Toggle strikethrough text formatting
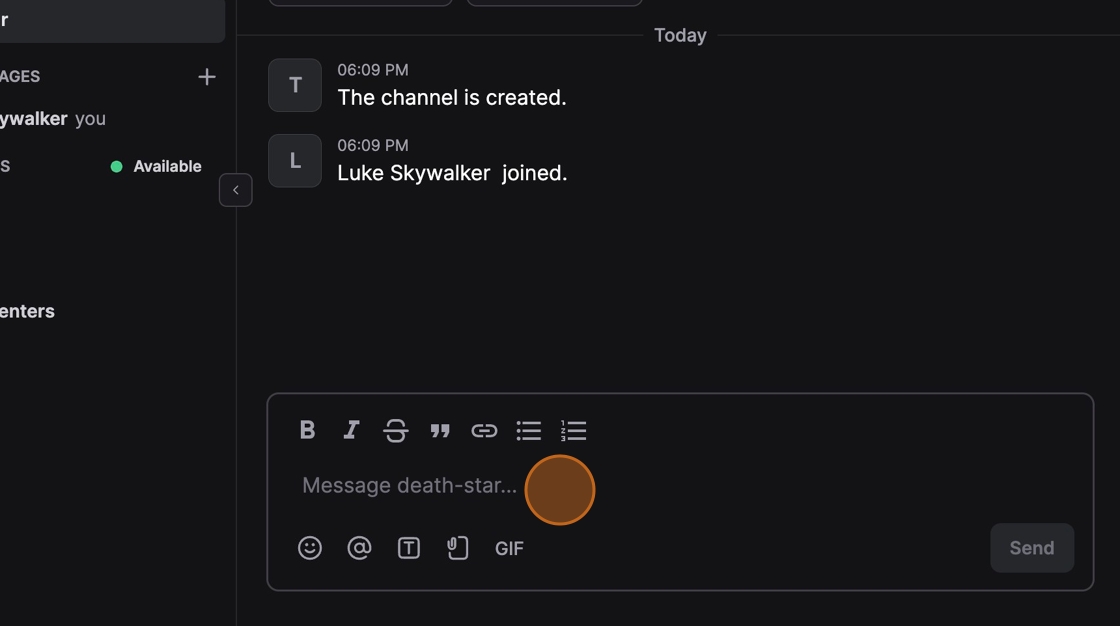The width and height of the screenshot is (1120, 626). [396, 430]
